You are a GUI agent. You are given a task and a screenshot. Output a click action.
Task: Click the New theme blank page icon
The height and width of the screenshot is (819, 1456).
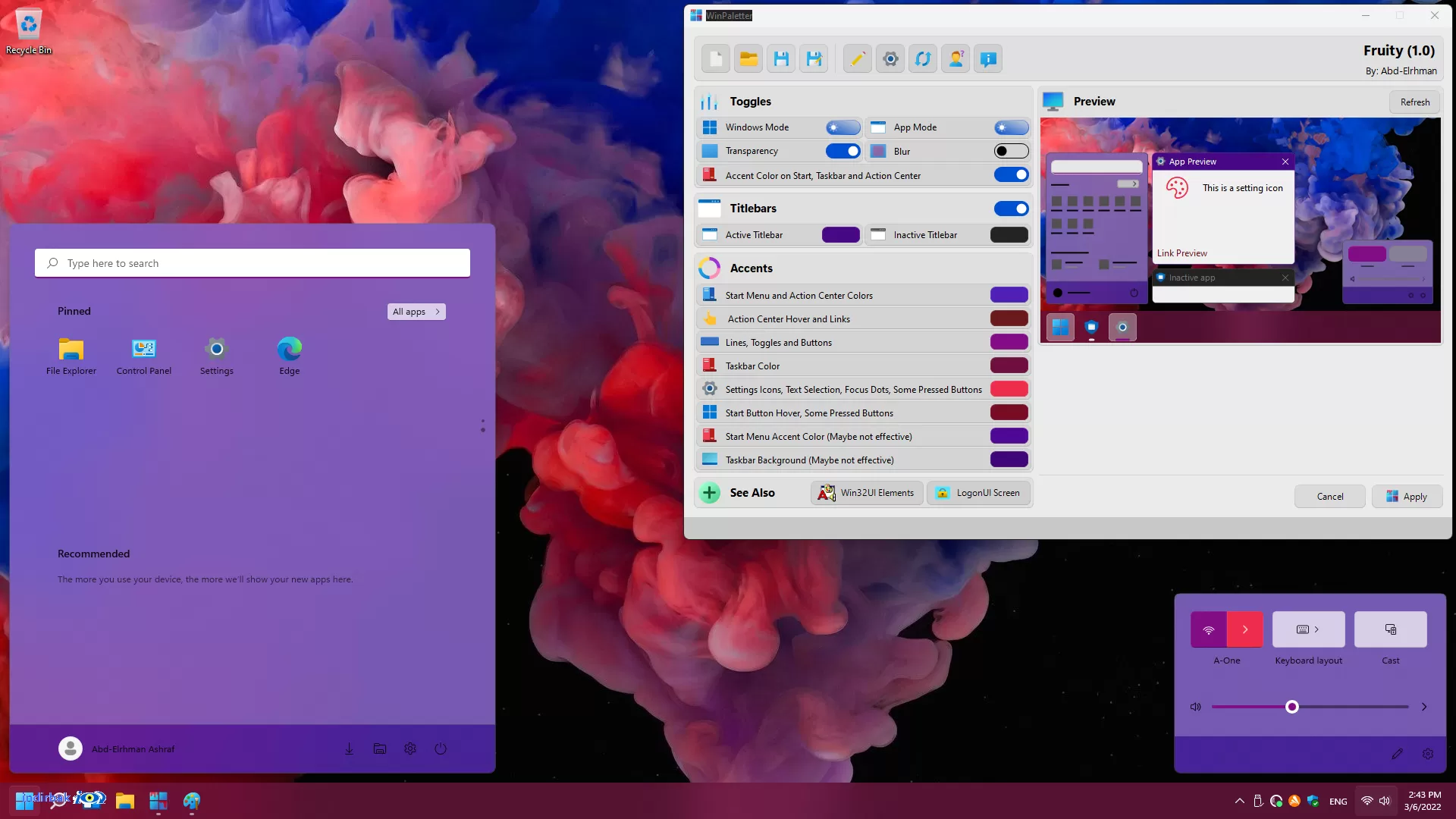(x=715, y=59)
